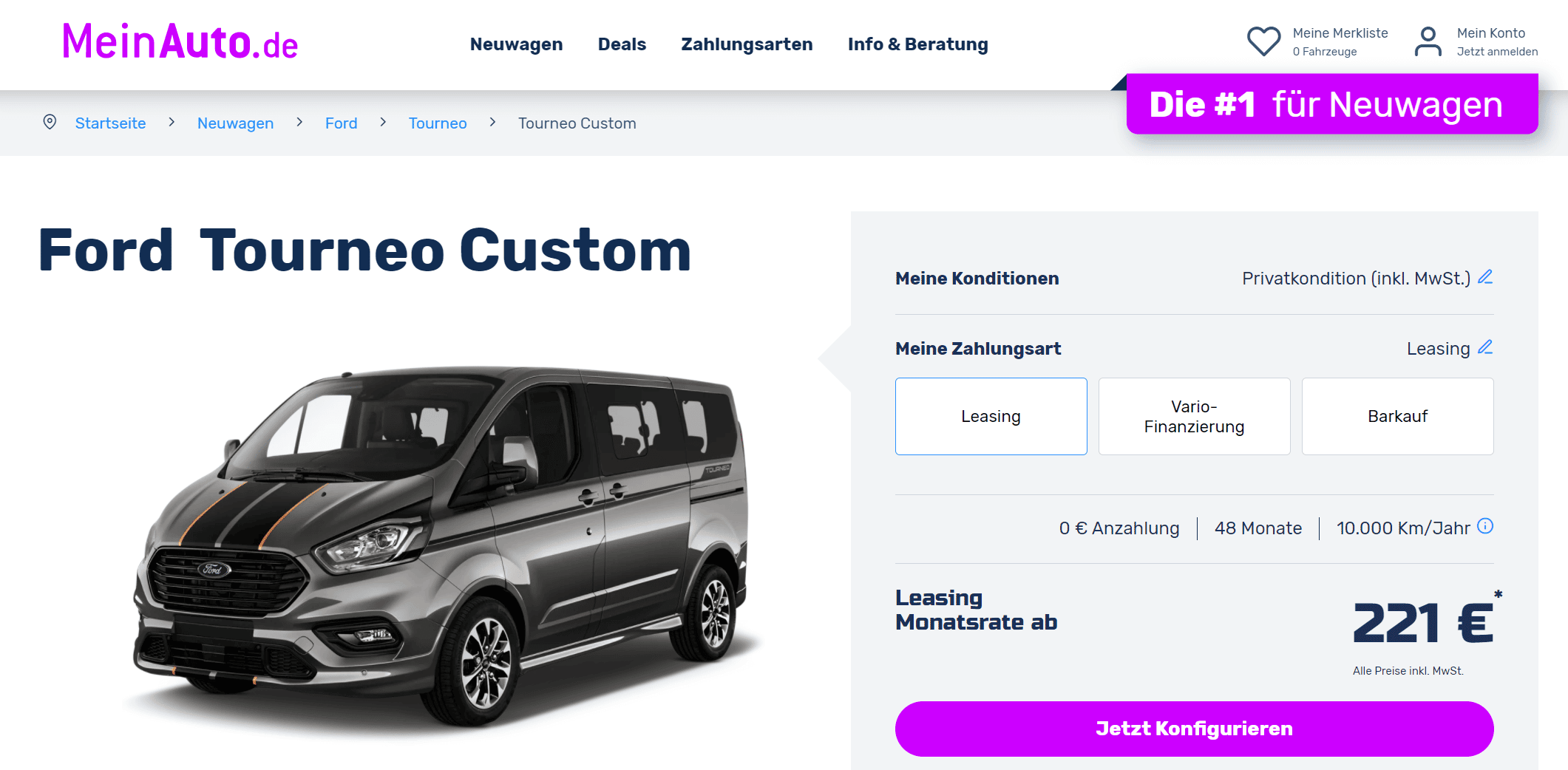The width and height of the screenshot is (1568, 770).
Task: Go to Startseite breadcrumb link
Action: (x=110, y=123)
